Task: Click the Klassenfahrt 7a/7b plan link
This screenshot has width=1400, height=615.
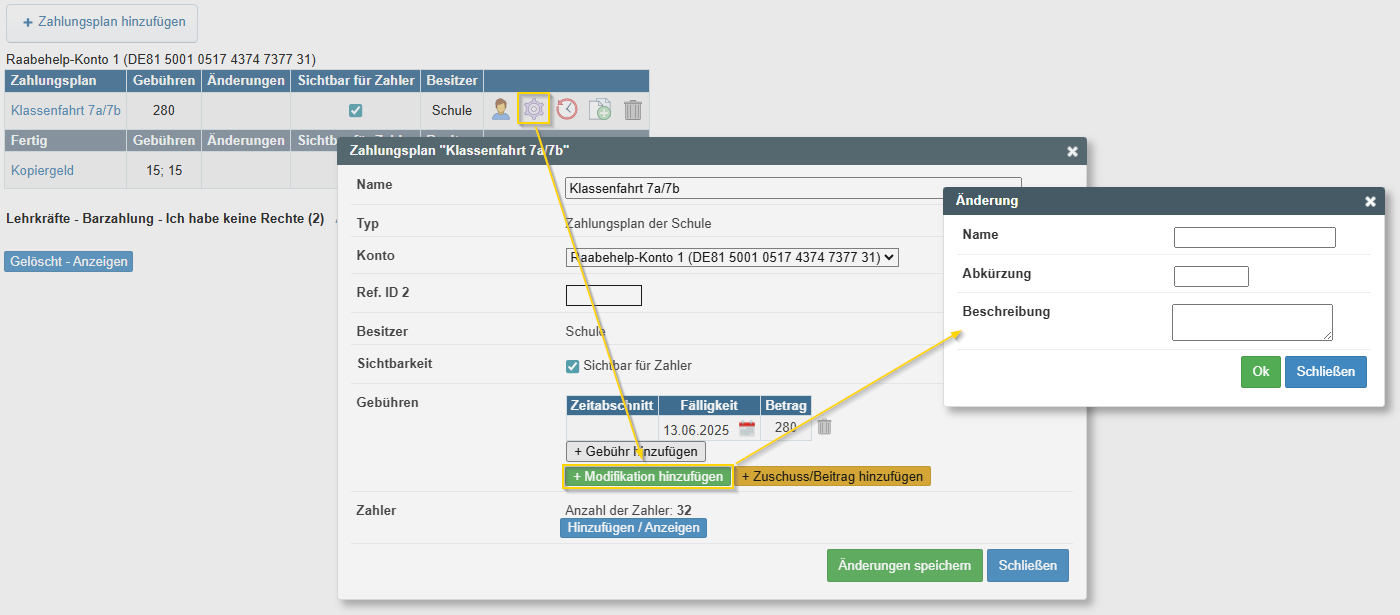Action: 65,110
